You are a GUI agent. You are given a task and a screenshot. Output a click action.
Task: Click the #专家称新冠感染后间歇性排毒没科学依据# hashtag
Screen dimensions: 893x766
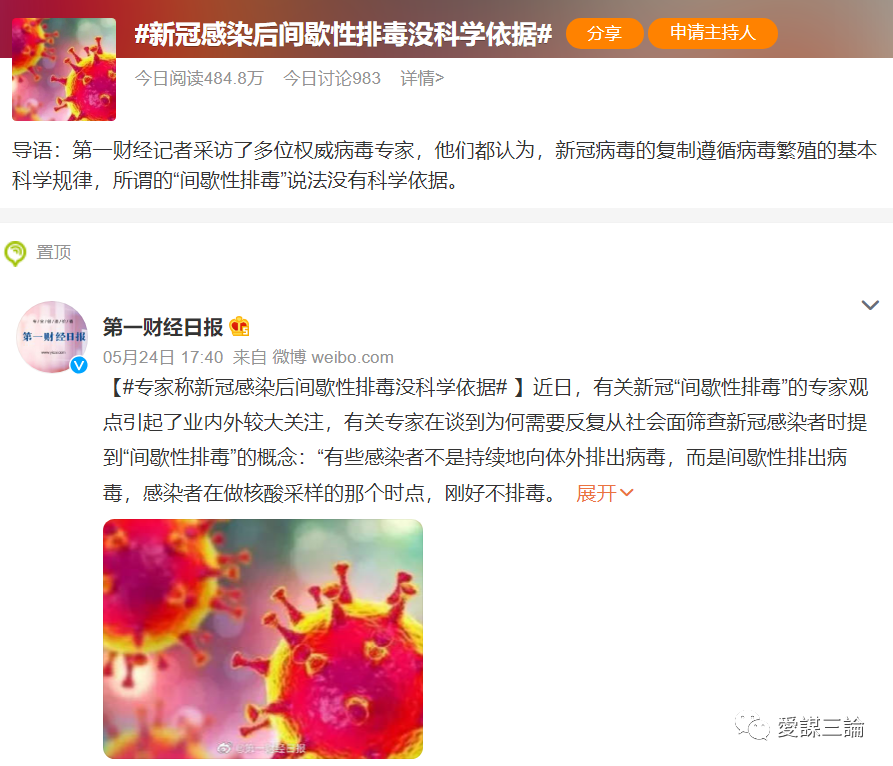point(314,388)
